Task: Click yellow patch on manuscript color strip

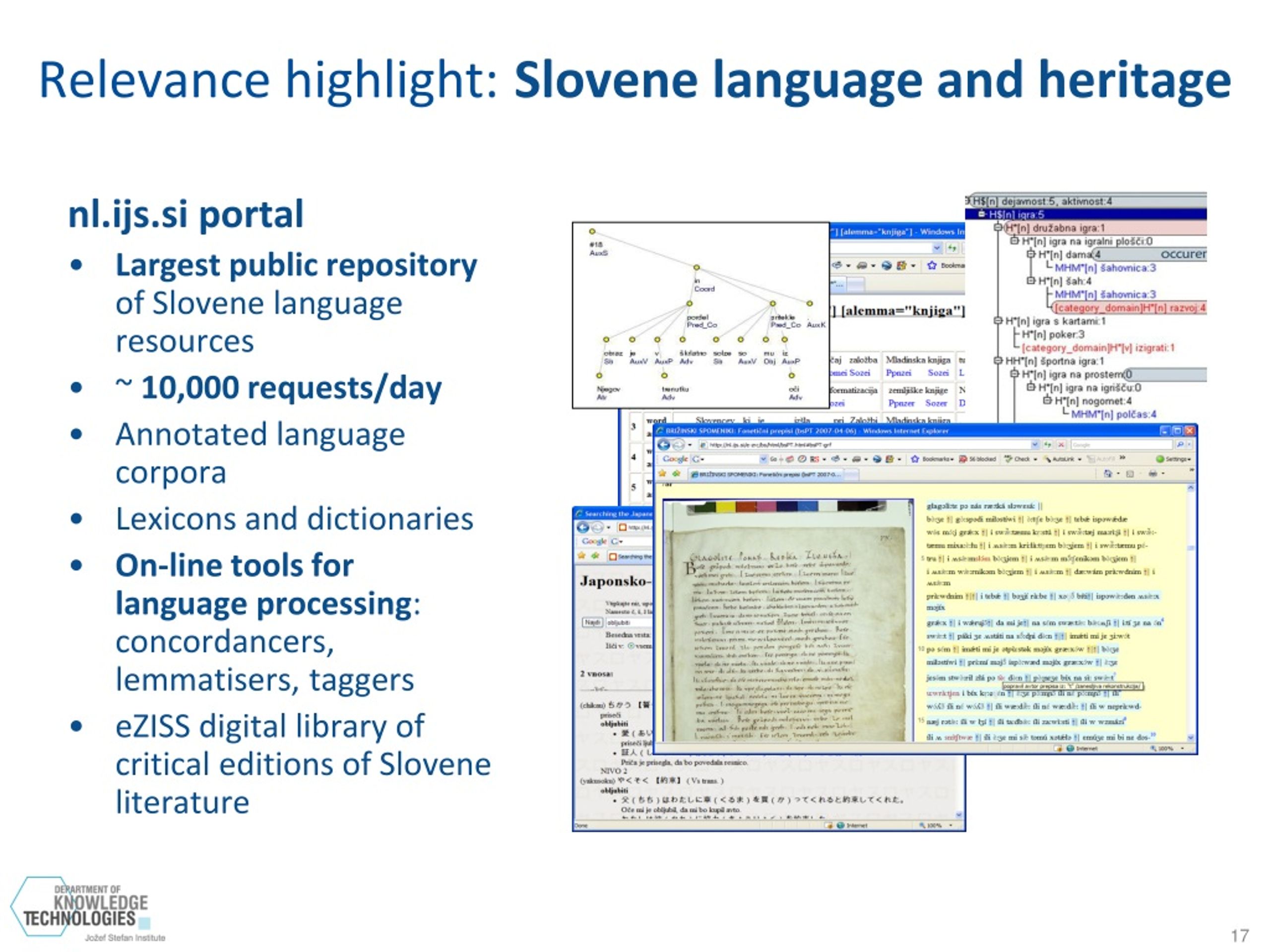Action: click(726, 506)
